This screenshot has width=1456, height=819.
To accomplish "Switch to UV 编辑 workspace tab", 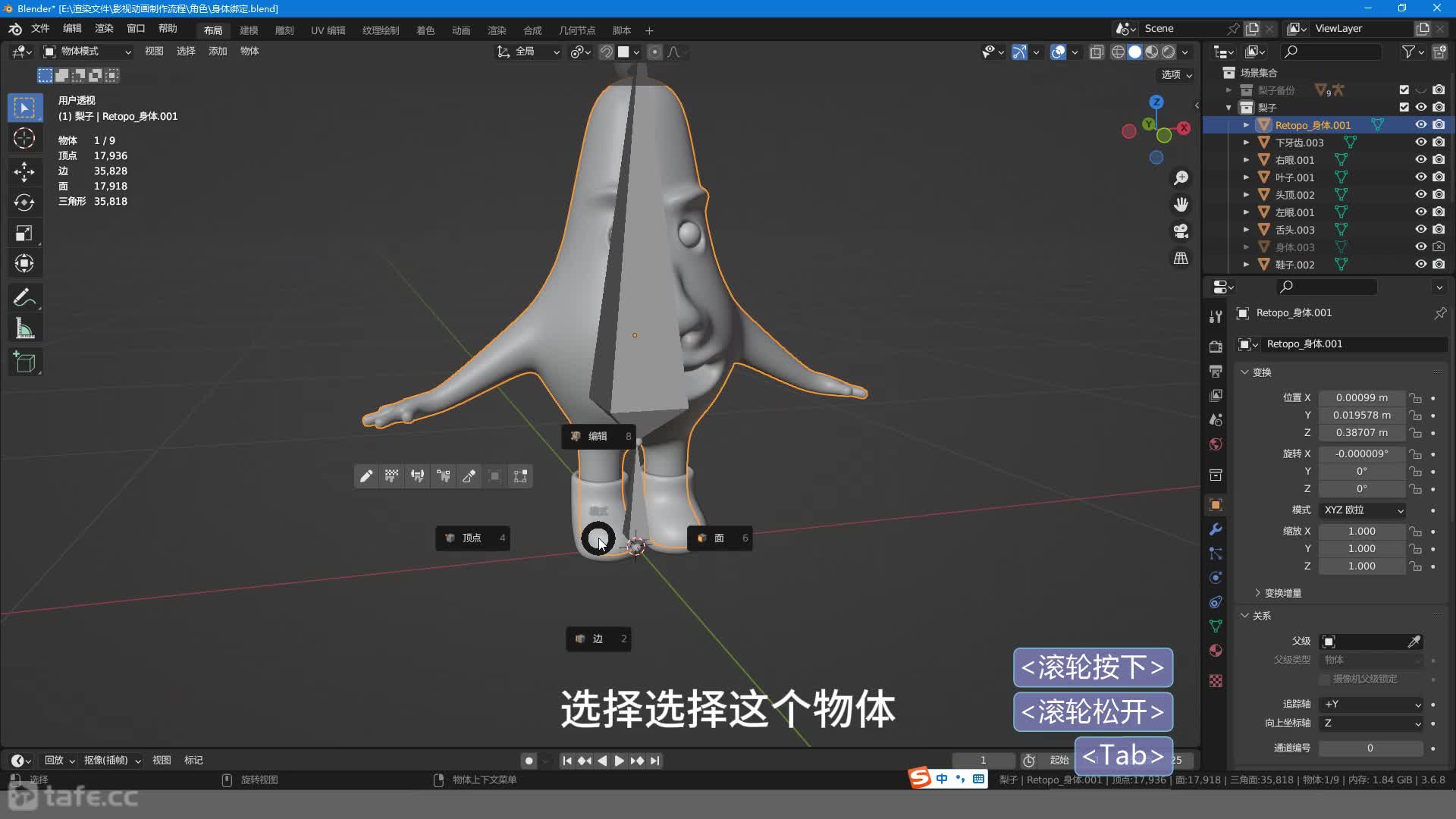I will tap(328, 30).
